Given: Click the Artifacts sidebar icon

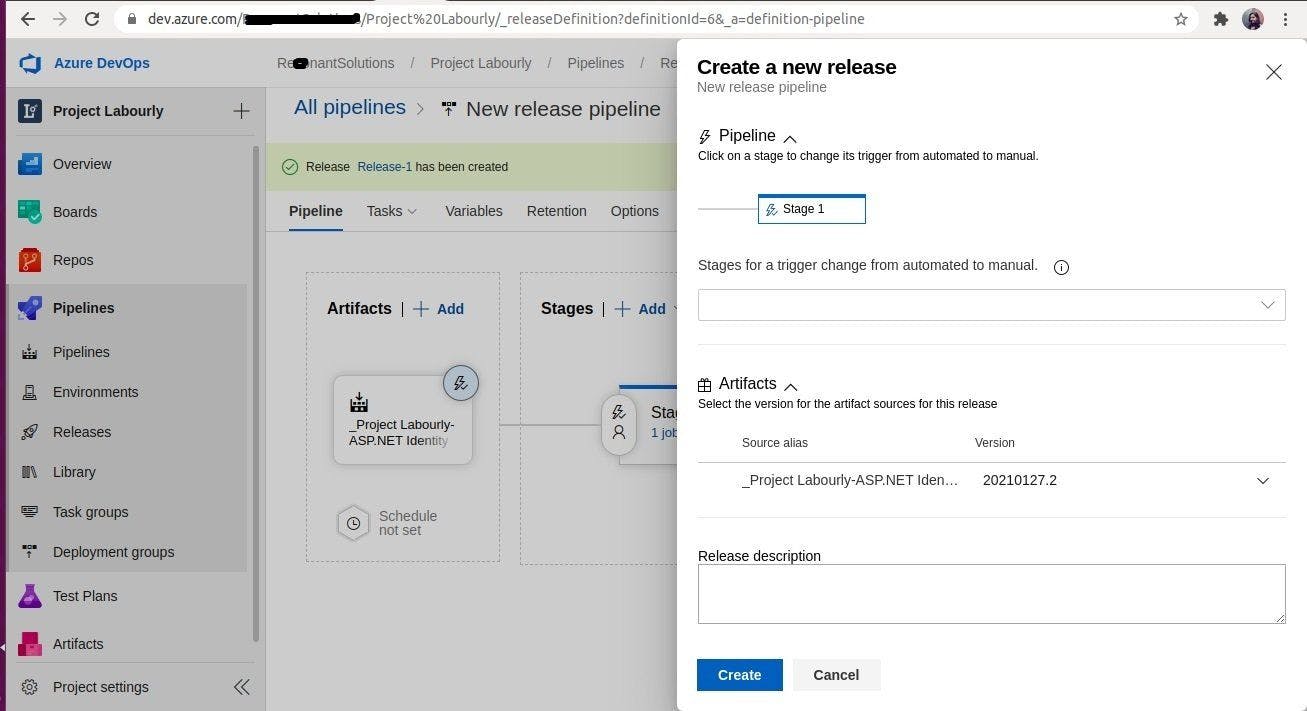Looking at the screenshot, I should point(30,644).
